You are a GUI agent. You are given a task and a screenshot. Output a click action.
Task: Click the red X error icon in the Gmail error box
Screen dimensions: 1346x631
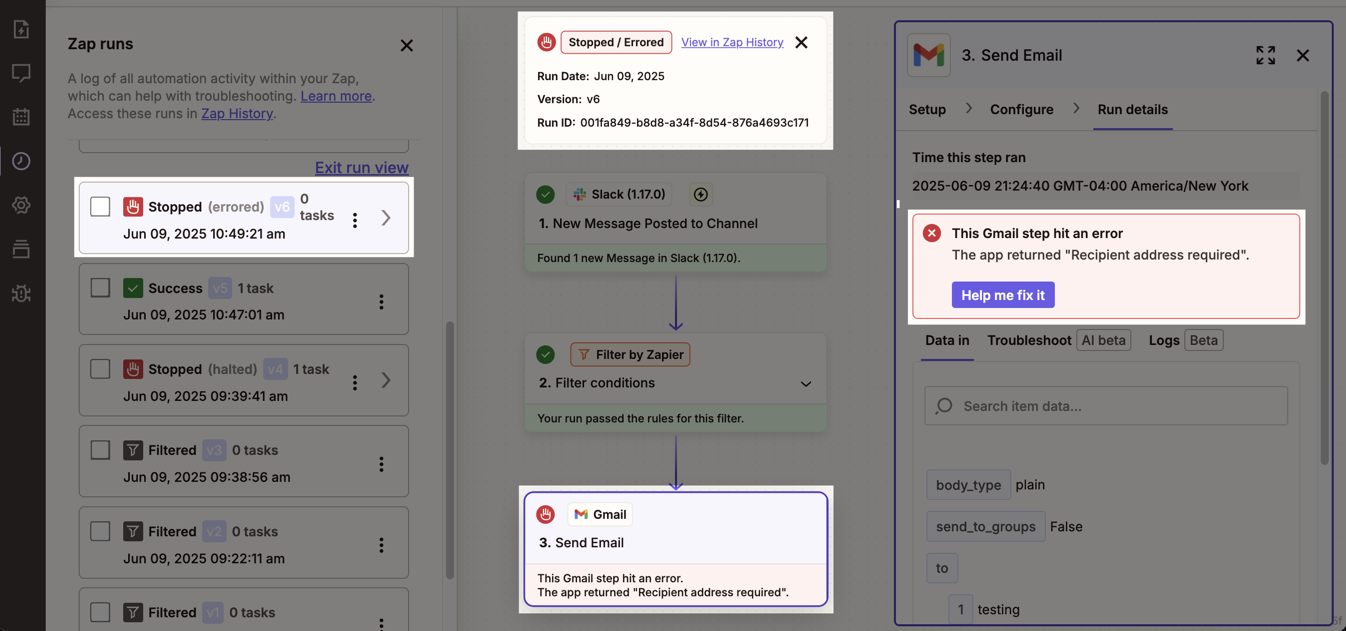pyautogui.click(x=932, y=233)
